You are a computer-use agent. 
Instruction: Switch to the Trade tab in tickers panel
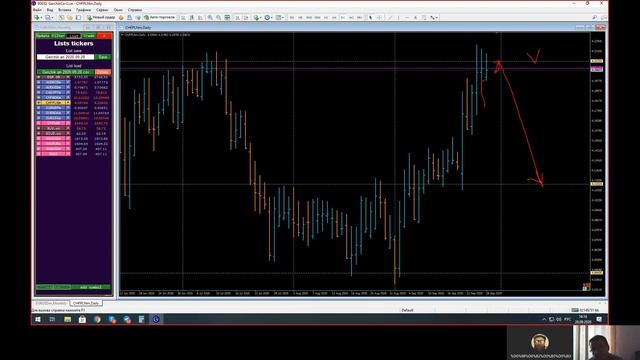[x=89, y=36]
